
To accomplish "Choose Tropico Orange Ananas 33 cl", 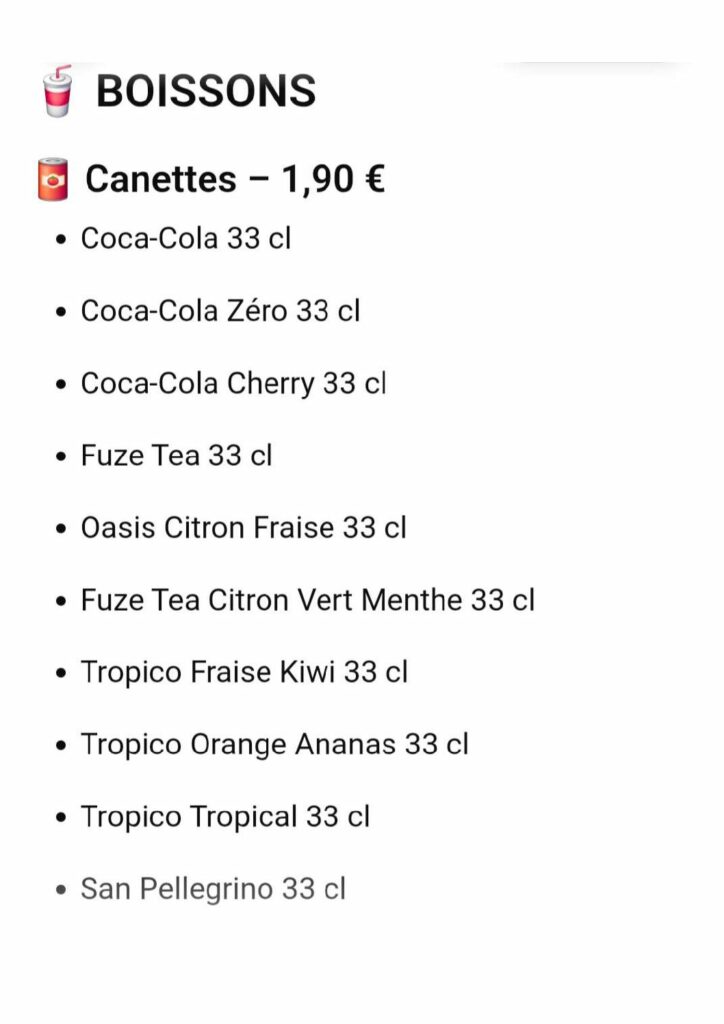I will (x=274, y=745).
